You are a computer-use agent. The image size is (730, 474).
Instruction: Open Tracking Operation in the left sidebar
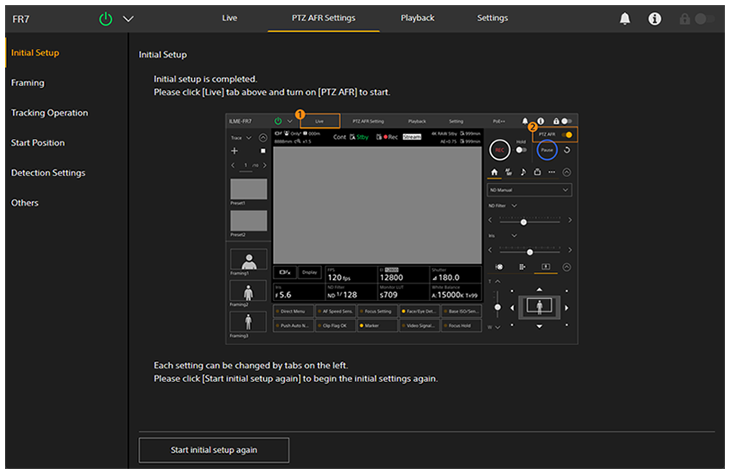coord(49,113)
